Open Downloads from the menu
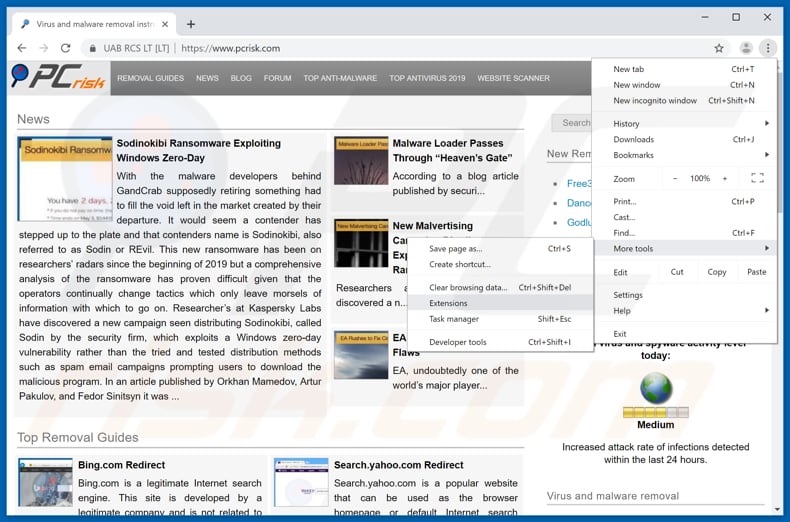The width and height of the screenshot is (790, 522). click(684, 139)
